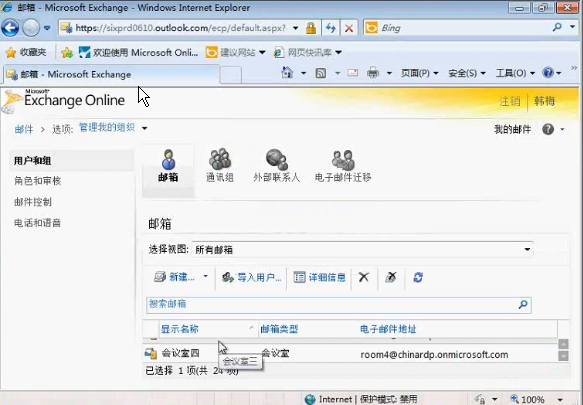Open the 页面(P) menu
The height and width of the screenshot is (405, 583).
pyautogui.click(x=419, y=73)
